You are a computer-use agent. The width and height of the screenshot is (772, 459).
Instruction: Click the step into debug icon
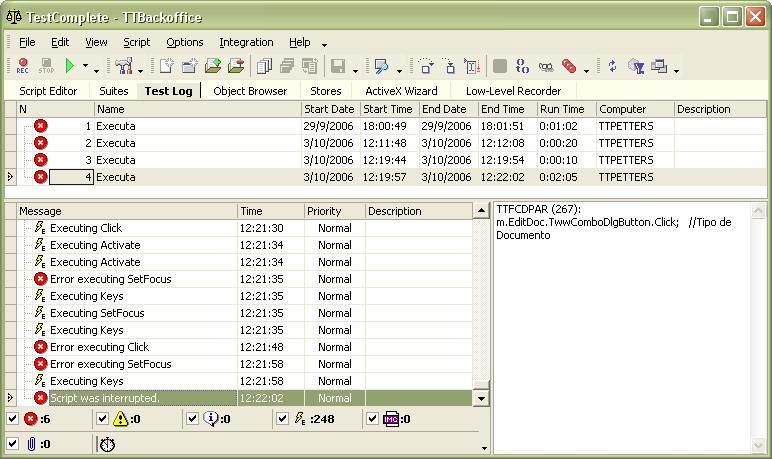[x=450, y=66]
